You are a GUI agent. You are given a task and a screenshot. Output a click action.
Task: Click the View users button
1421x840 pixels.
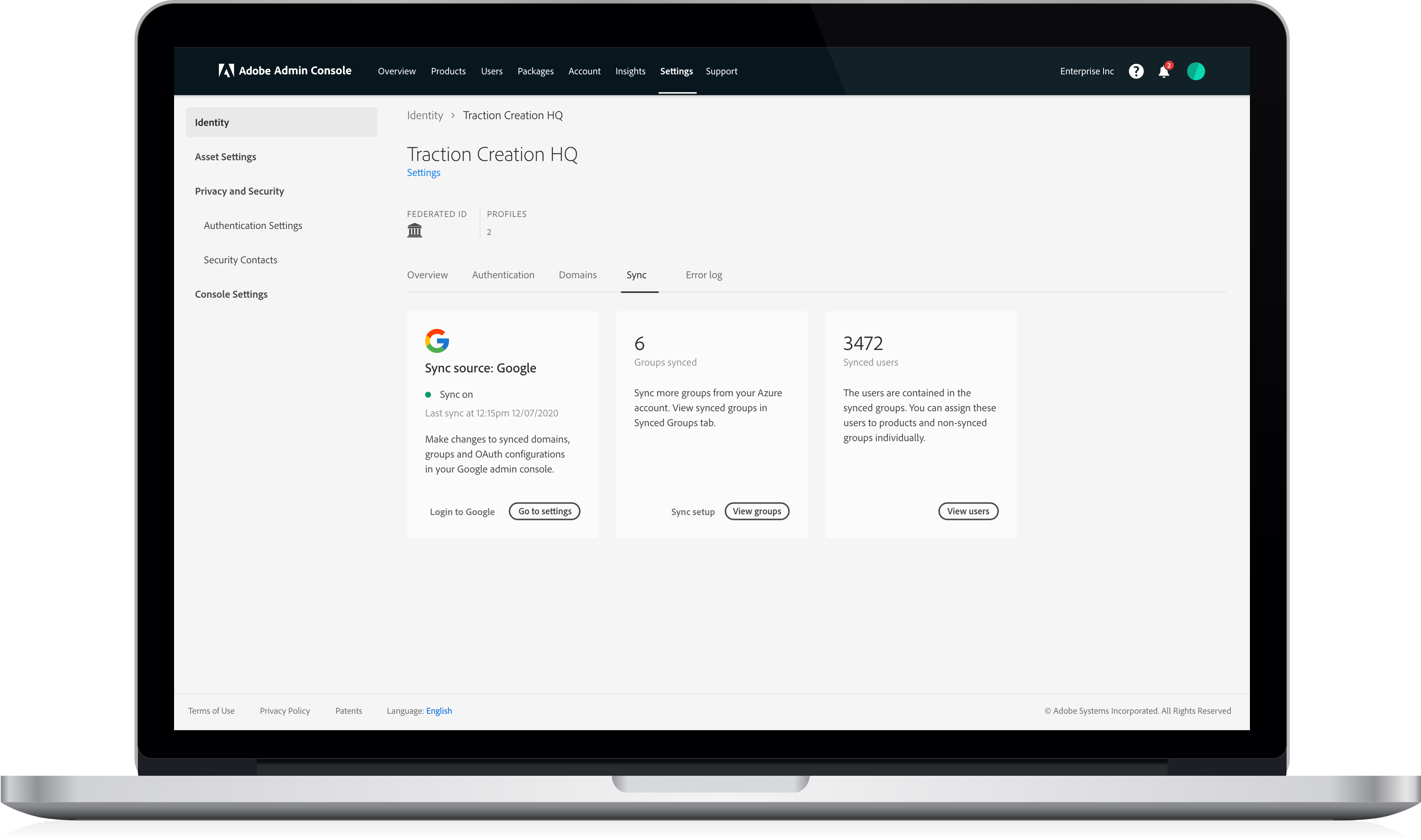968,511
